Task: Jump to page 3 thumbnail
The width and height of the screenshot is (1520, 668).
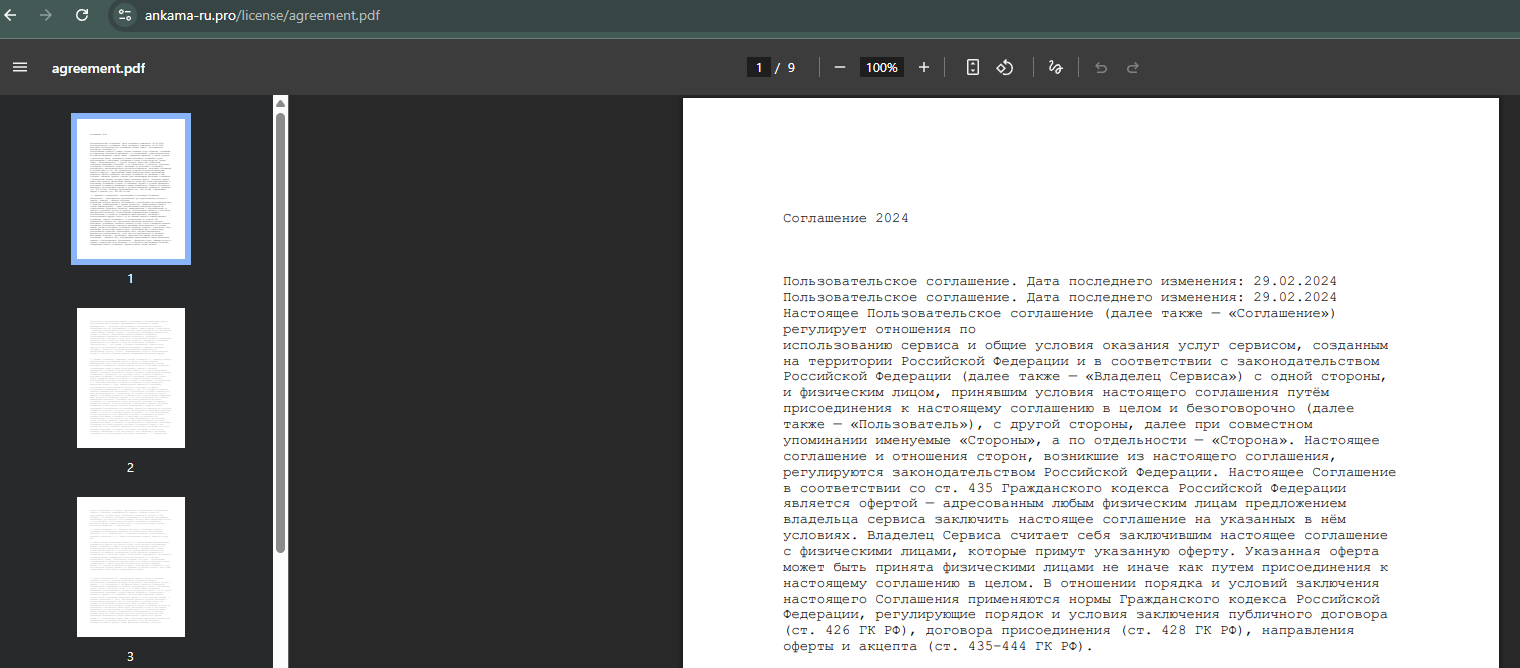Action: 131,567
